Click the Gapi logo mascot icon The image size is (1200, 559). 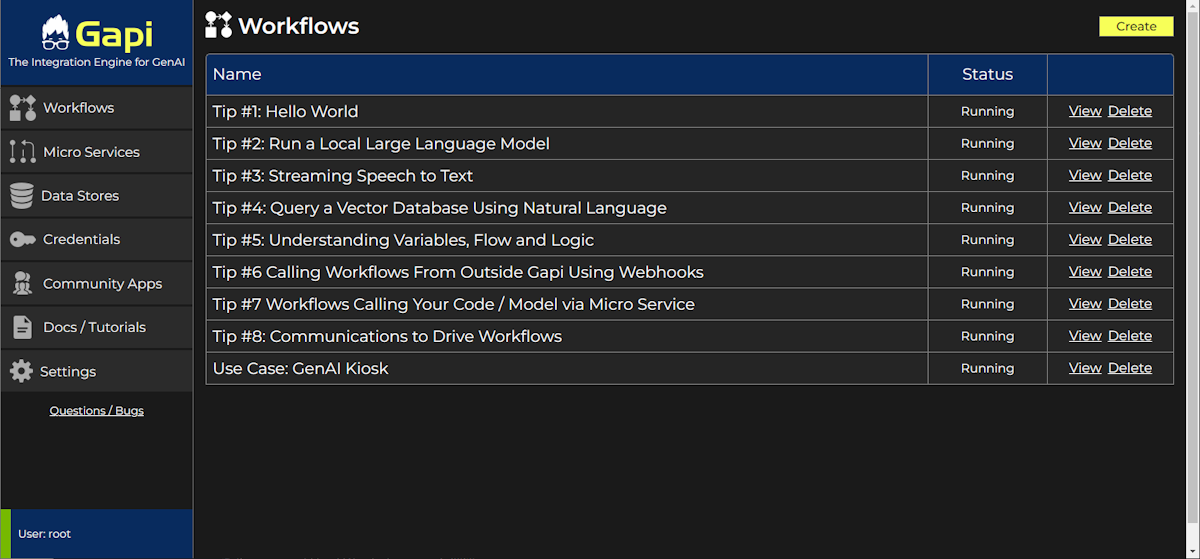pyautogui.click(x=56, y=34)
